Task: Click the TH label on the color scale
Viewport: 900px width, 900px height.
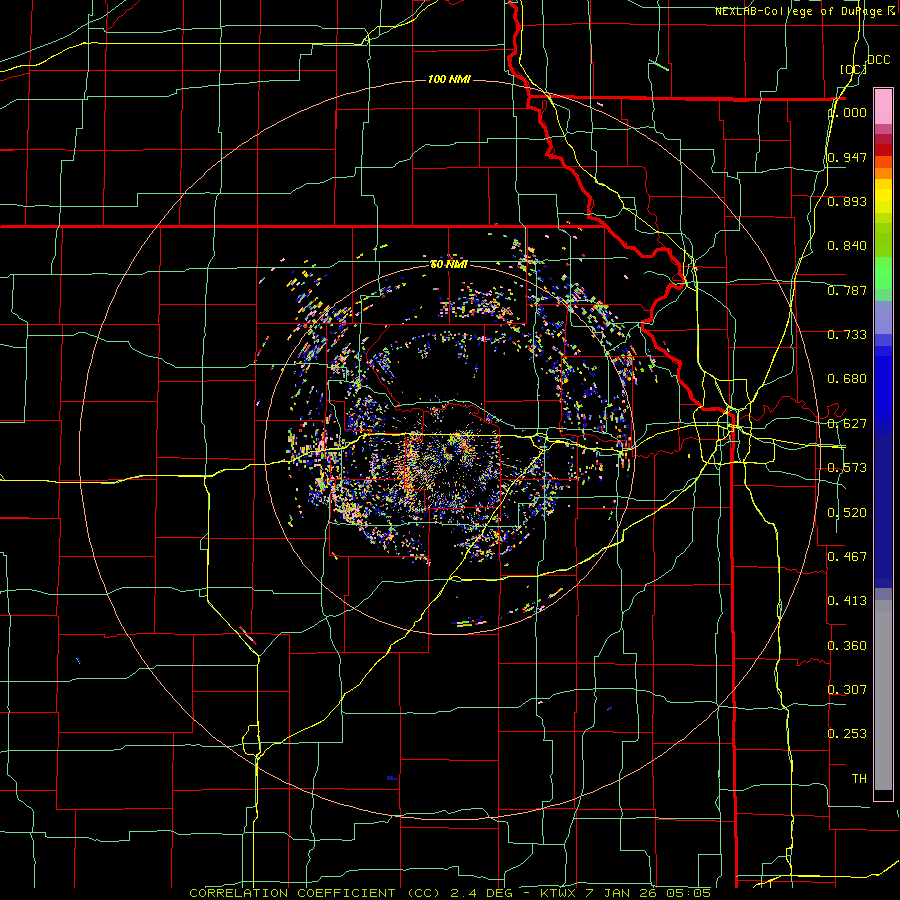Action: click(x=859, y=779)
